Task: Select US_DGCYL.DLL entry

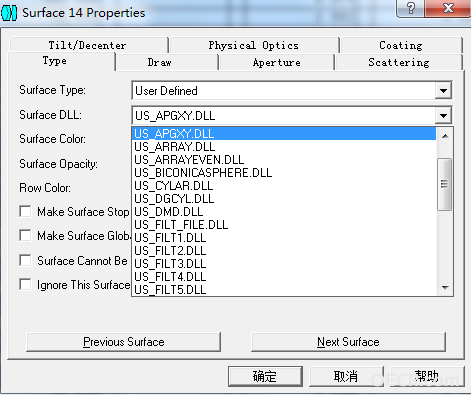Action: click(x=284, y=199)
